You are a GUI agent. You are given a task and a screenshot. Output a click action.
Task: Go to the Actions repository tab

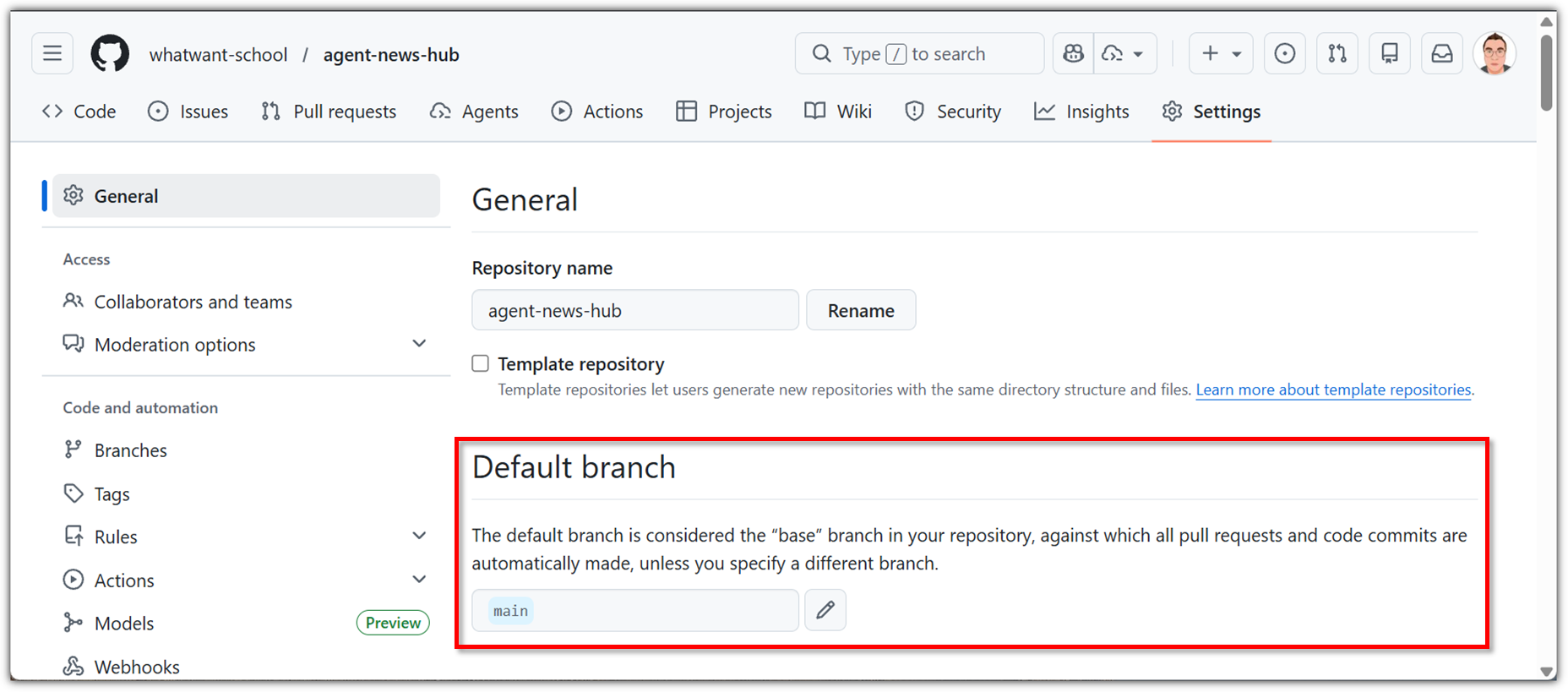point(597,112)
